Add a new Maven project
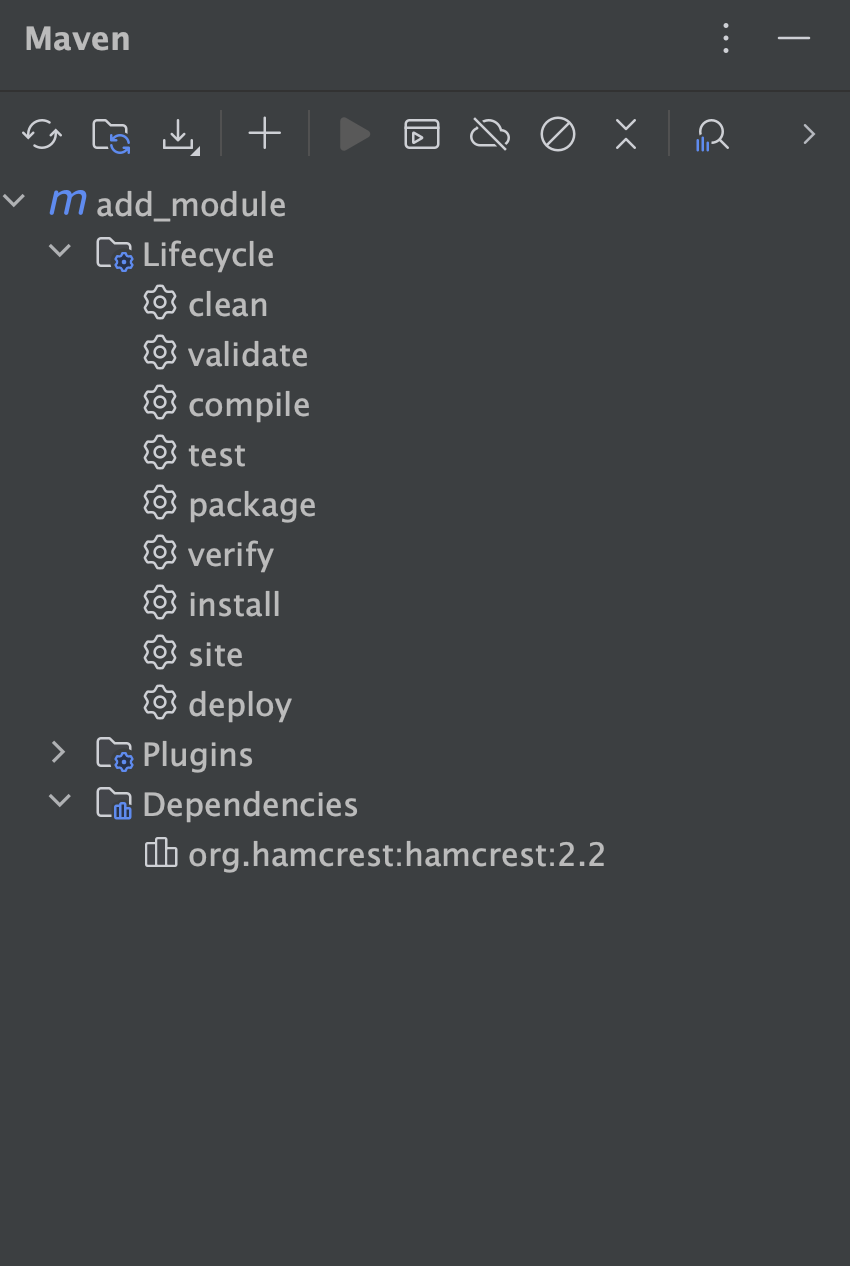The height and width of the screenshot is (1266, 850). pos(264,134)
